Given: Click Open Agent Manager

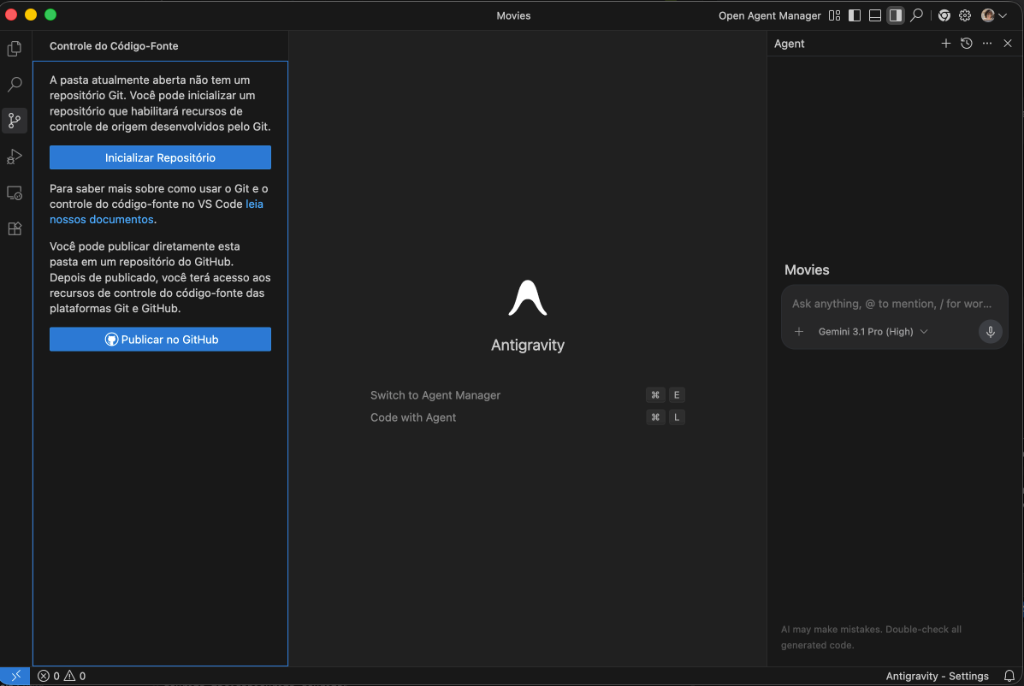Looking at the screenshot, I should coord(769,16).
